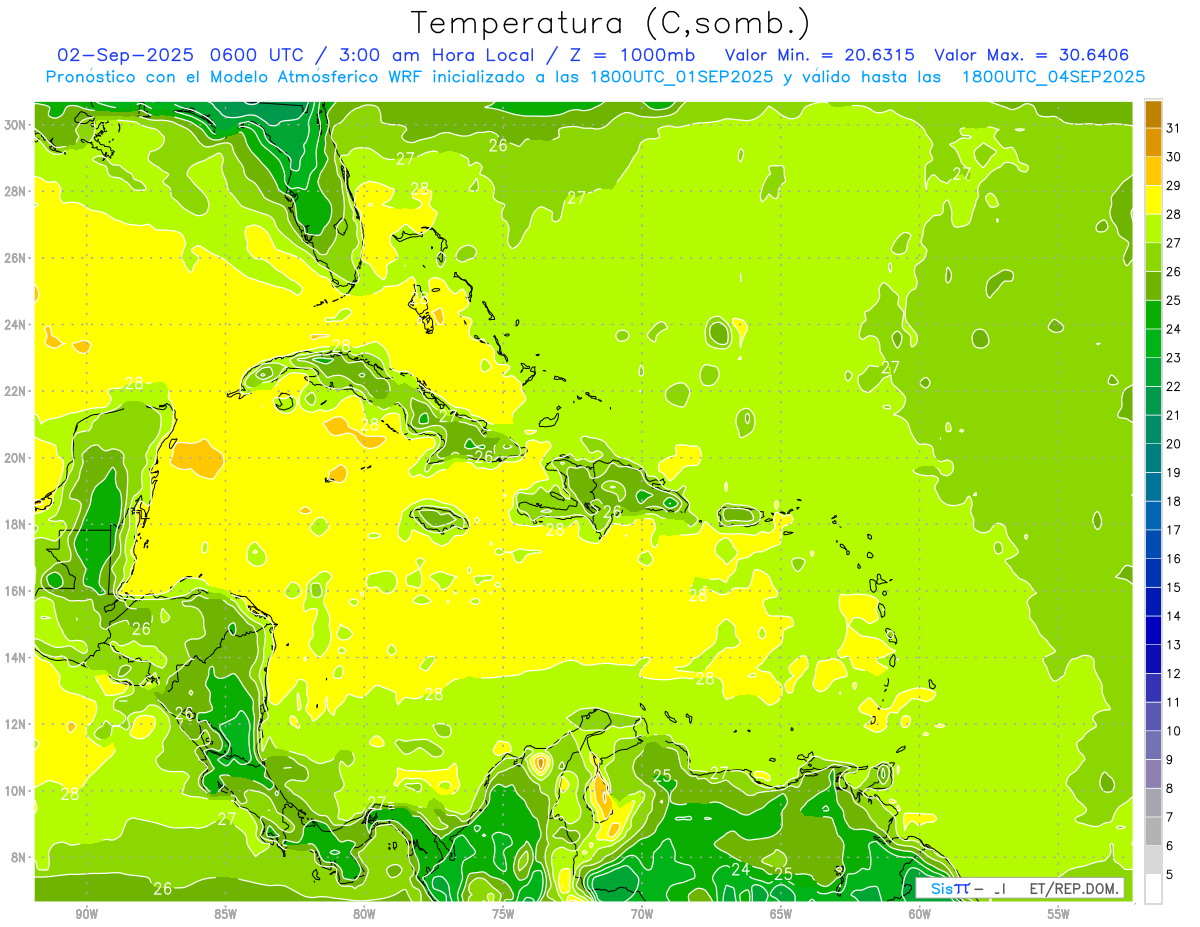Select "Valor Min. = 20.6315" in the header

click(819, 55)
